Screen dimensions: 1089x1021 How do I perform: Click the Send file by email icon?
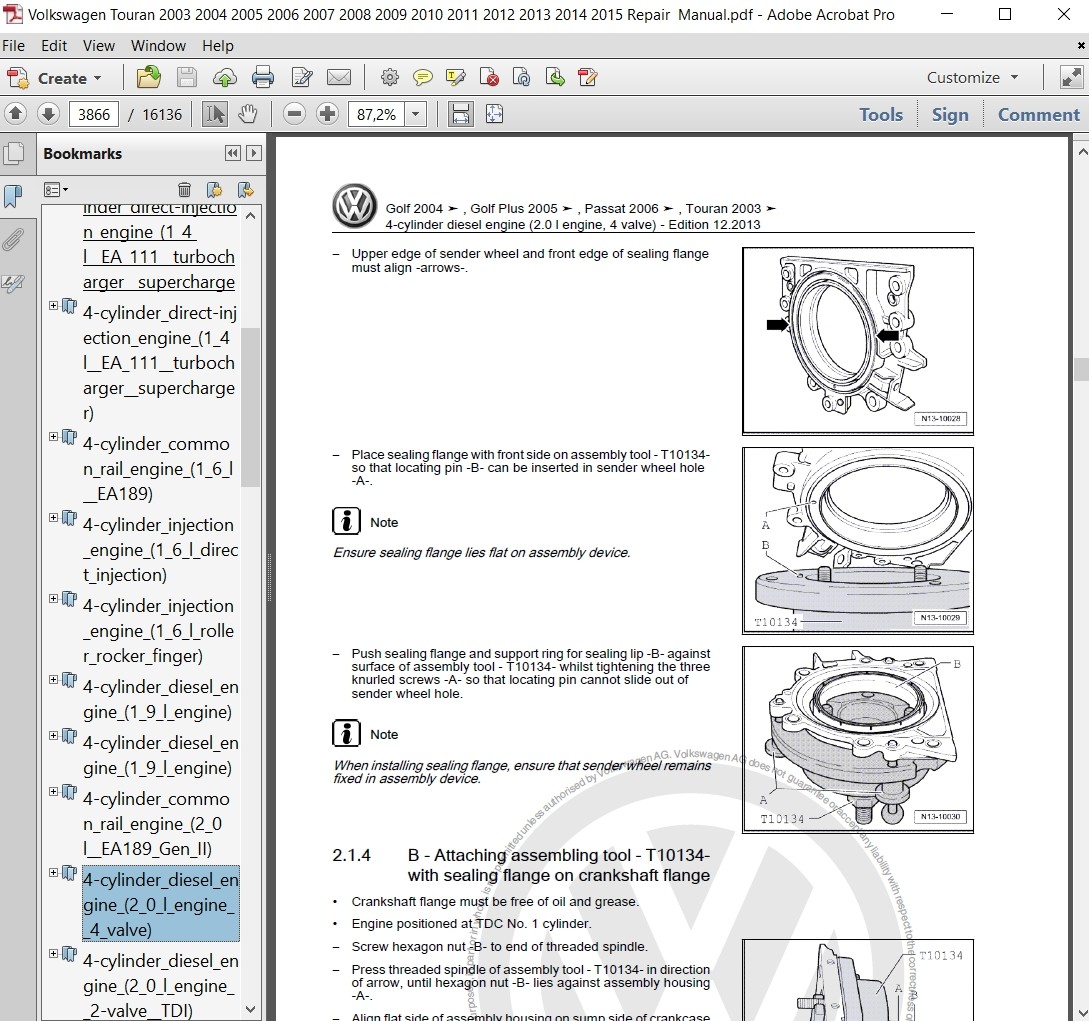coord(339,78)
